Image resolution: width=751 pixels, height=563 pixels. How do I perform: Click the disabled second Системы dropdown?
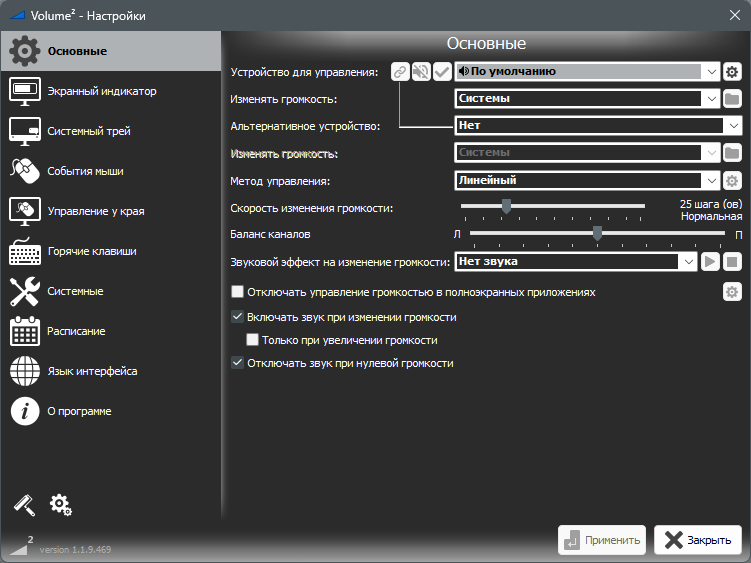point(587,153)
